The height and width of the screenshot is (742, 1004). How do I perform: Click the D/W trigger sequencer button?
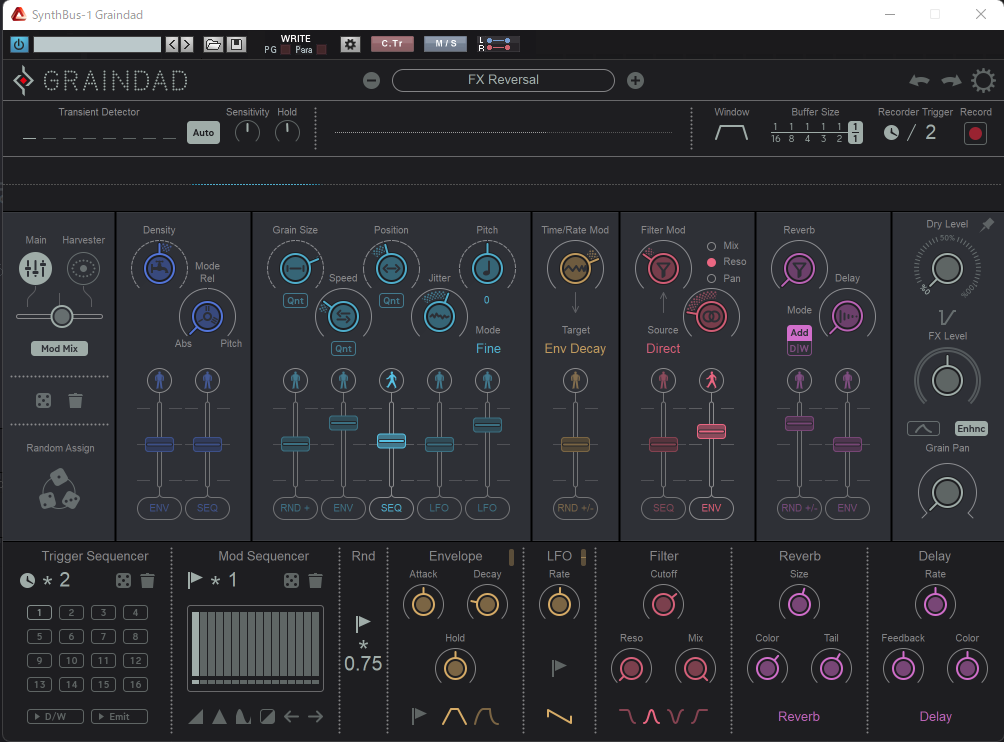[55, 716]
